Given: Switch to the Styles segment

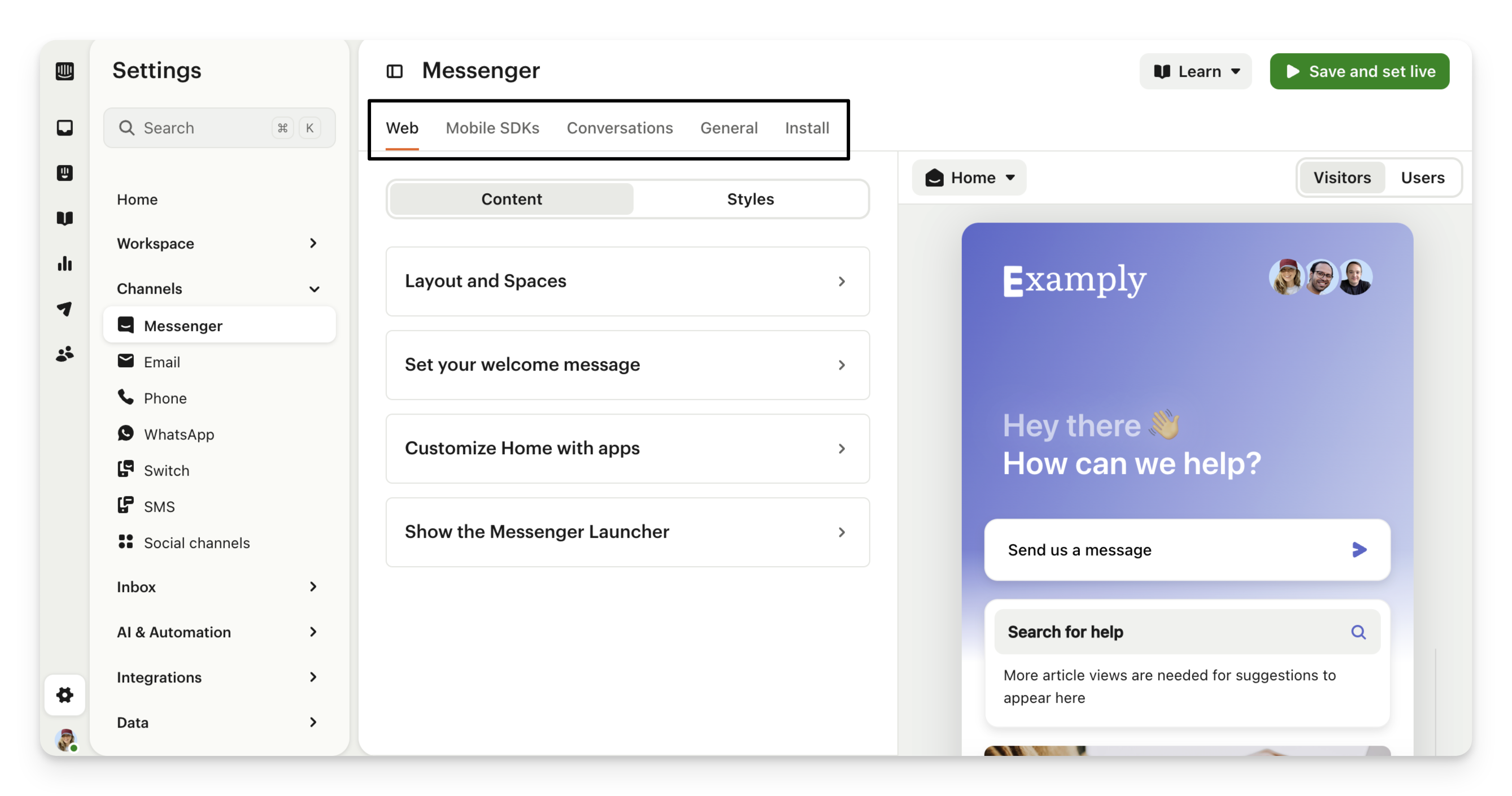Looking at the screenshot, I should coord(750,199).
